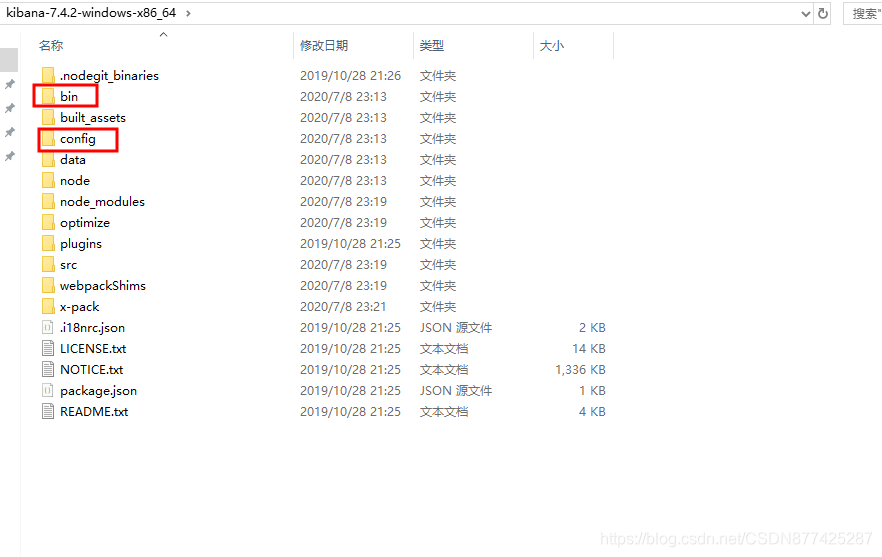Select the x-pack folder icon
Image resolution: width=882 pixels, height=557 pixels.
pos(48,307)
